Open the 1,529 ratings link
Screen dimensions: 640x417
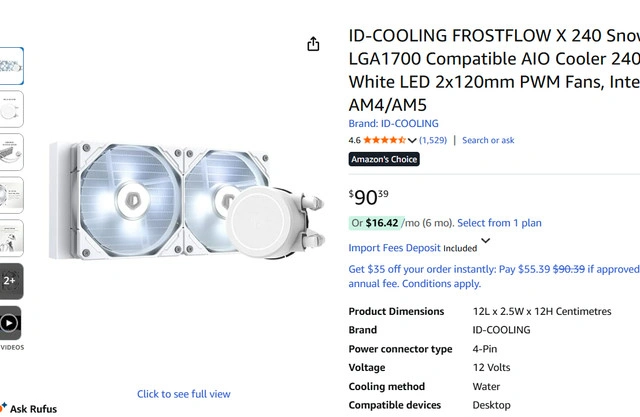[x=433, y=141]
